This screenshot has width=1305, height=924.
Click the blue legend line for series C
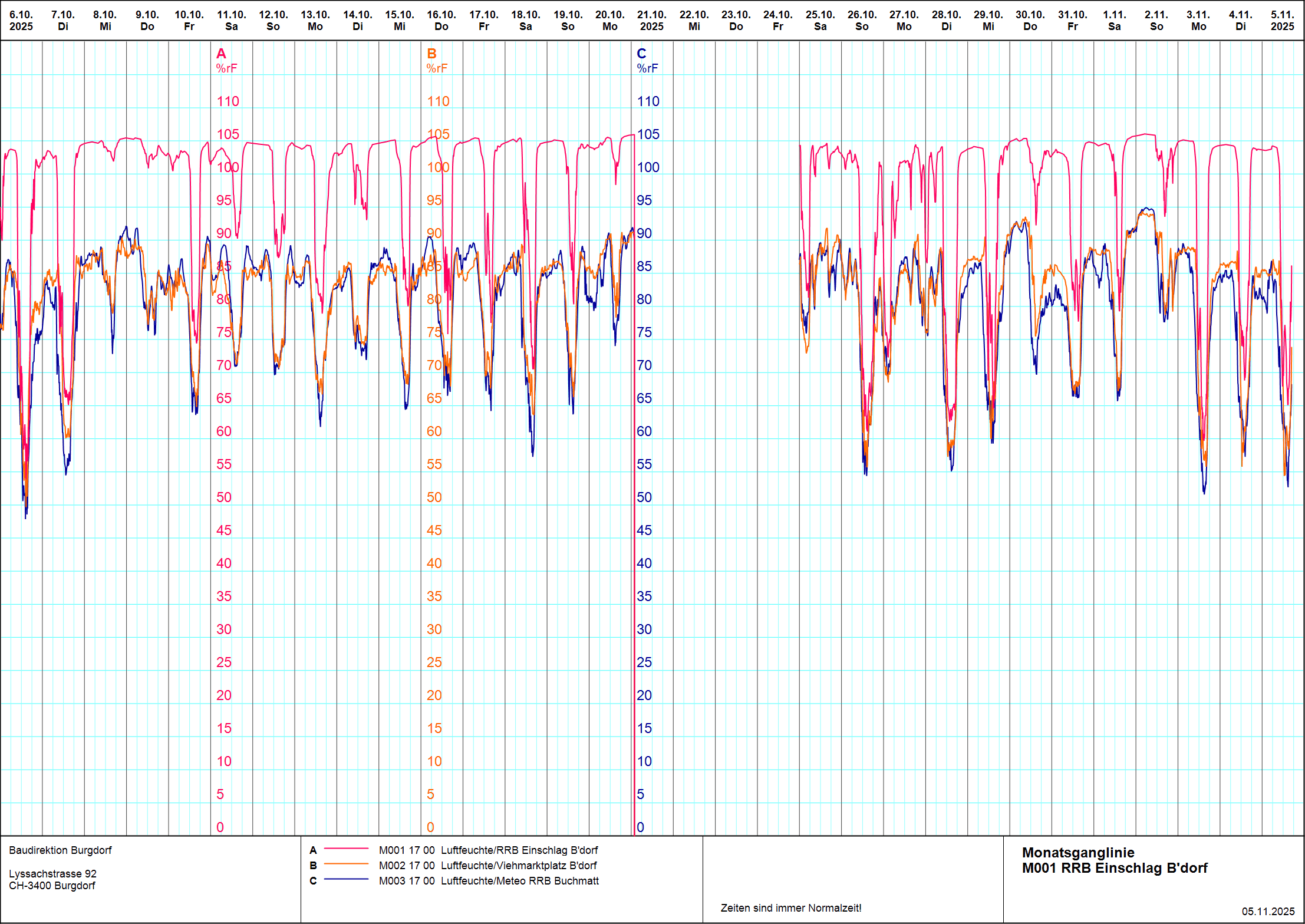(x=346, y=880)
